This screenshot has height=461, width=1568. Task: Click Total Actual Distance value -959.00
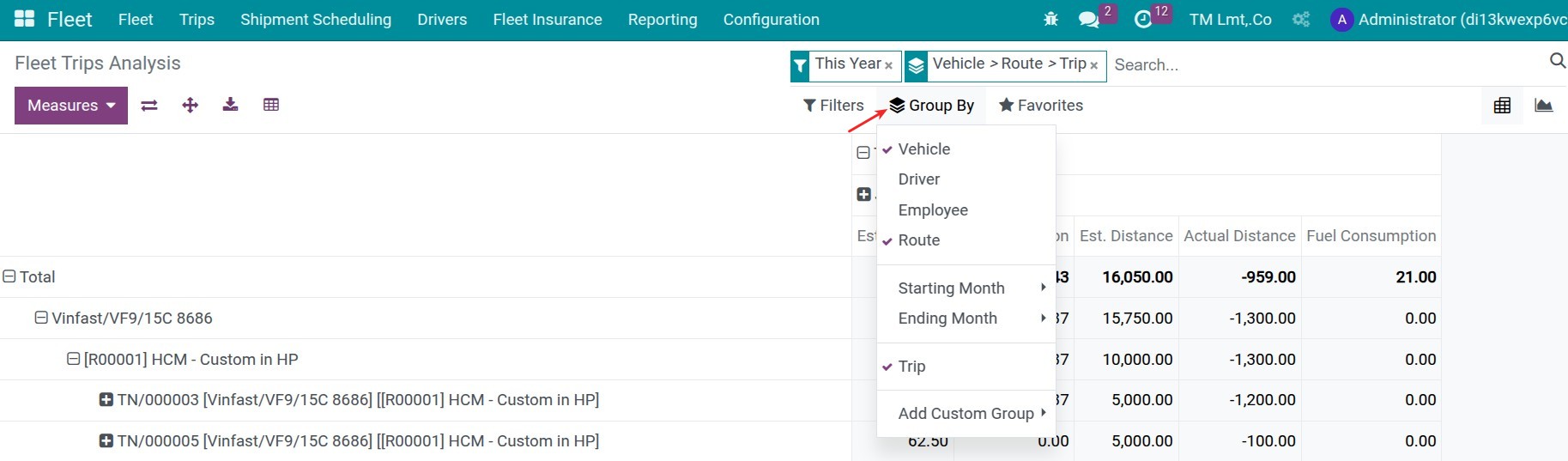pos(1268,276)
